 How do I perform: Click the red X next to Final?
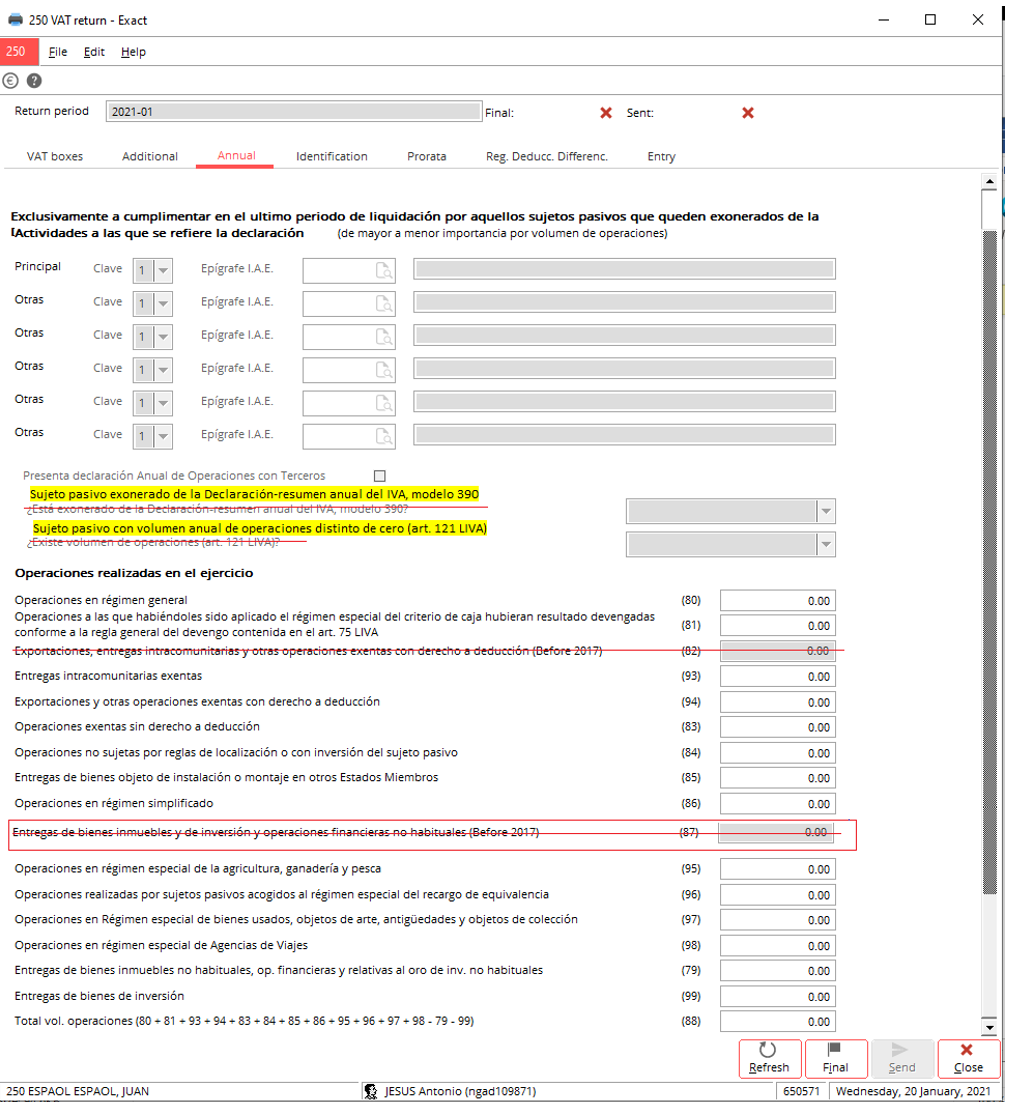click(606, 112)
